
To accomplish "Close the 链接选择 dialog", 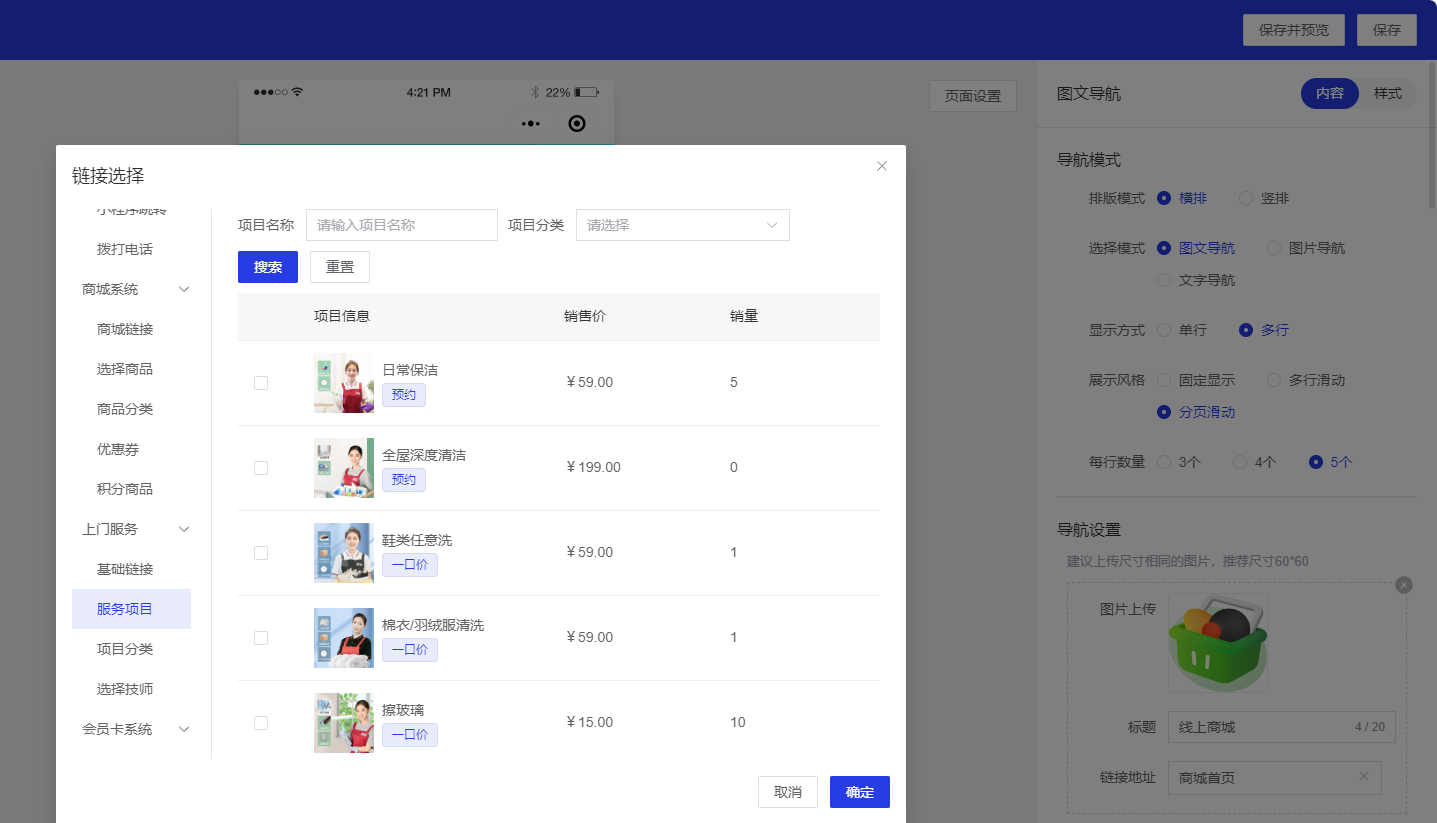I will click(x=881, y=165).
